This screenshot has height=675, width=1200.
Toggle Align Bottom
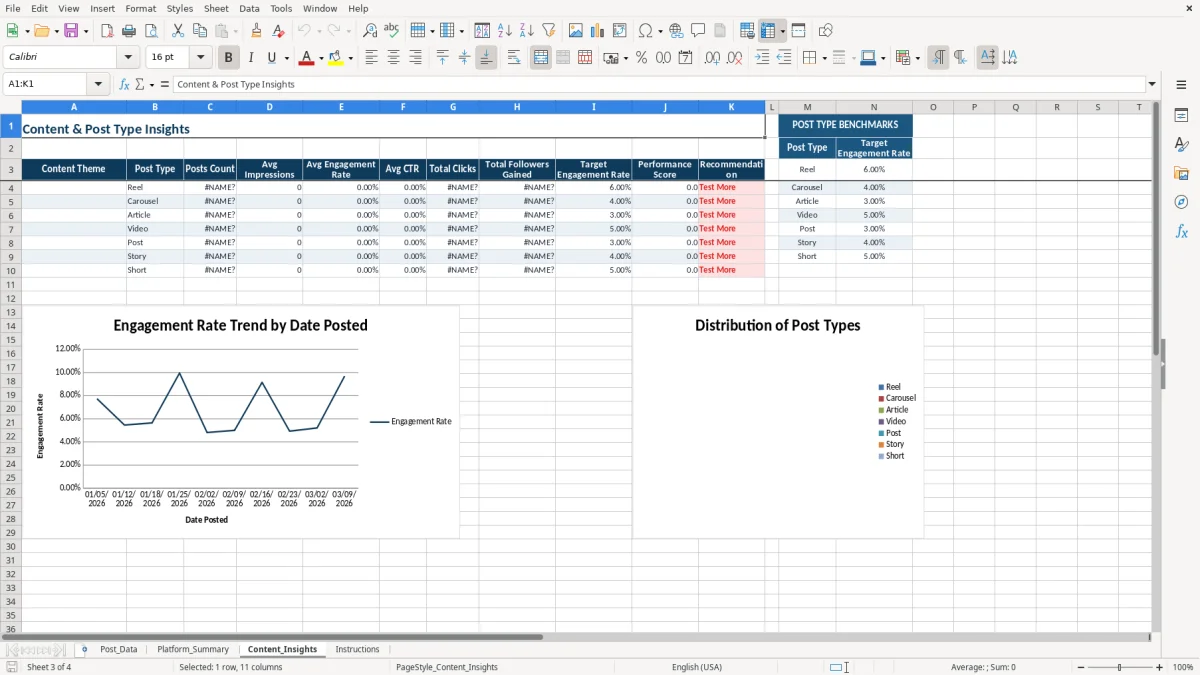point(486,58)
